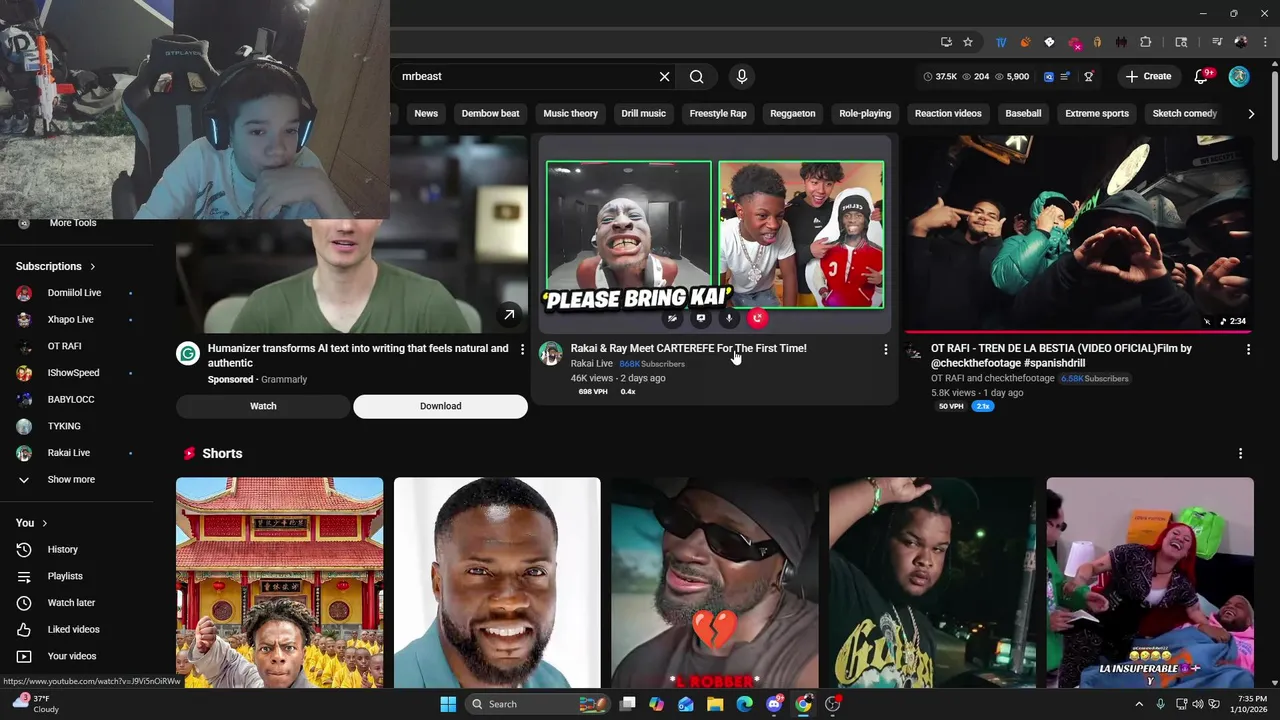Toggle microphone on video preview overlay
This screenshot has height=720, width=1280.
coord(729,318)
